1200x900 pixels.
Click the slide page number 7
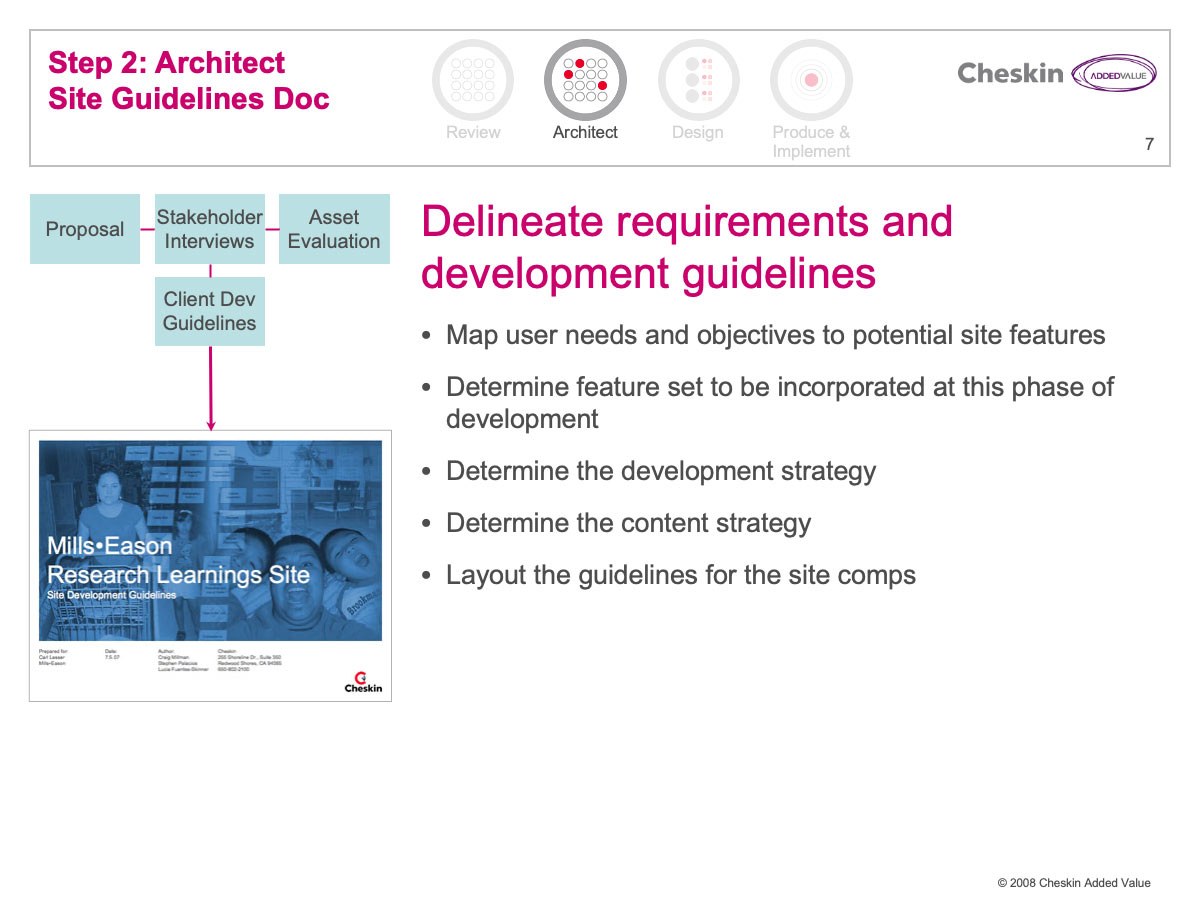pos(1149,144)
